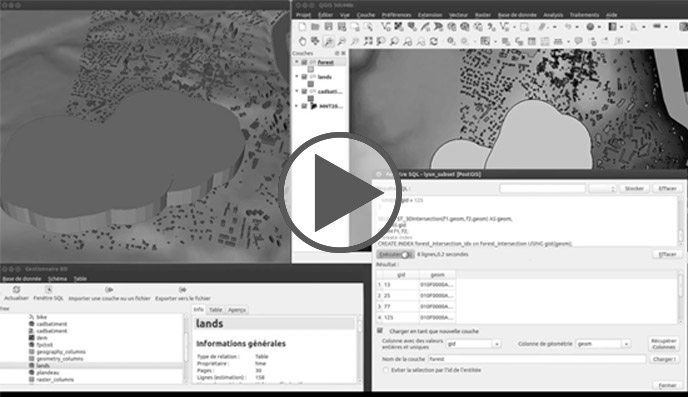Image resolution: width=688 pixels, height=397 pixels.
Task: Enable Eviter la sélection par l'id checkbox
Action: [x=386, y=370]
